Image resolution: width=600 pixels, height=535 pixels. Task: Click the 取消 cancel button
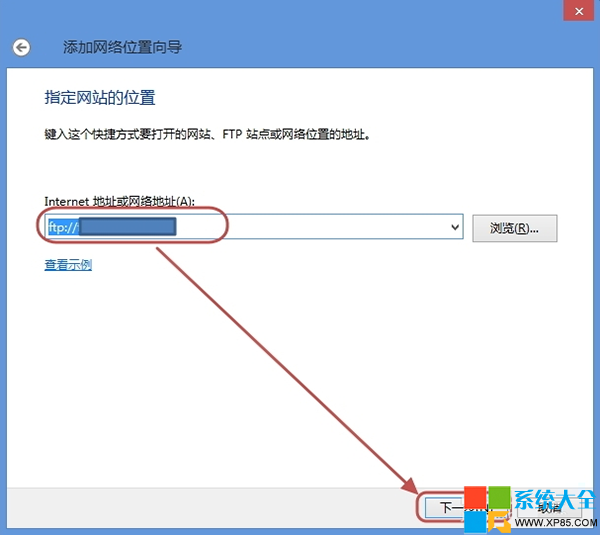[549, 508]
